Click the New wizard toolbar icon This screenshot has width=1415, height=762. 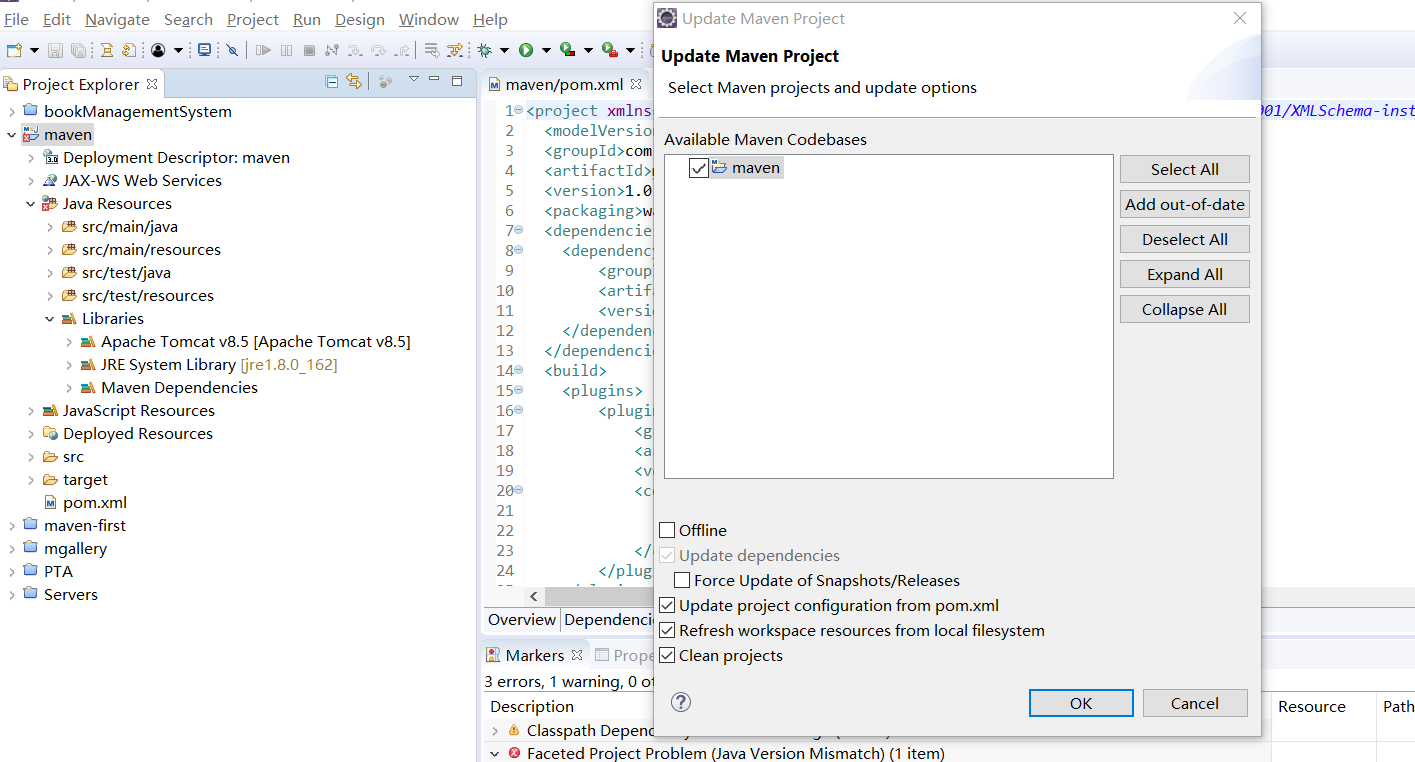pyautogui.click(x=14, y=50)
